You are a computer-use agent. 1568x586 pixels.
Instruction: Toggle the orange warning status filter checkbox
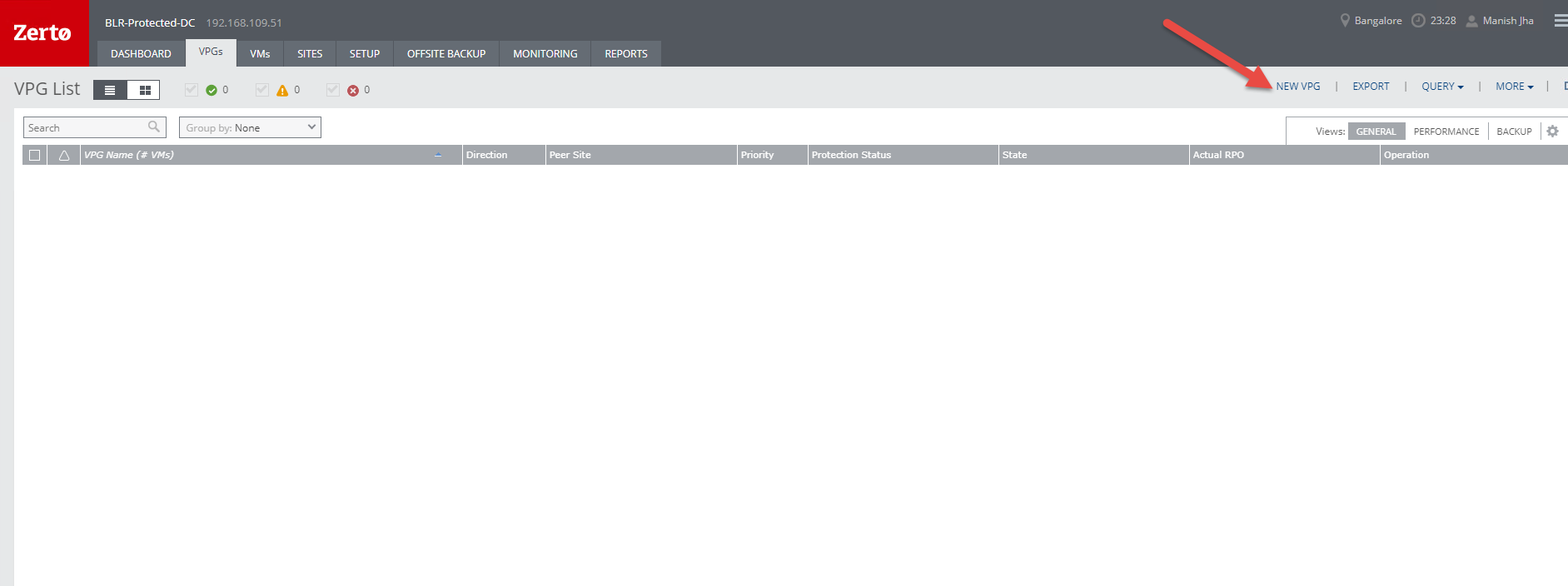262,90
